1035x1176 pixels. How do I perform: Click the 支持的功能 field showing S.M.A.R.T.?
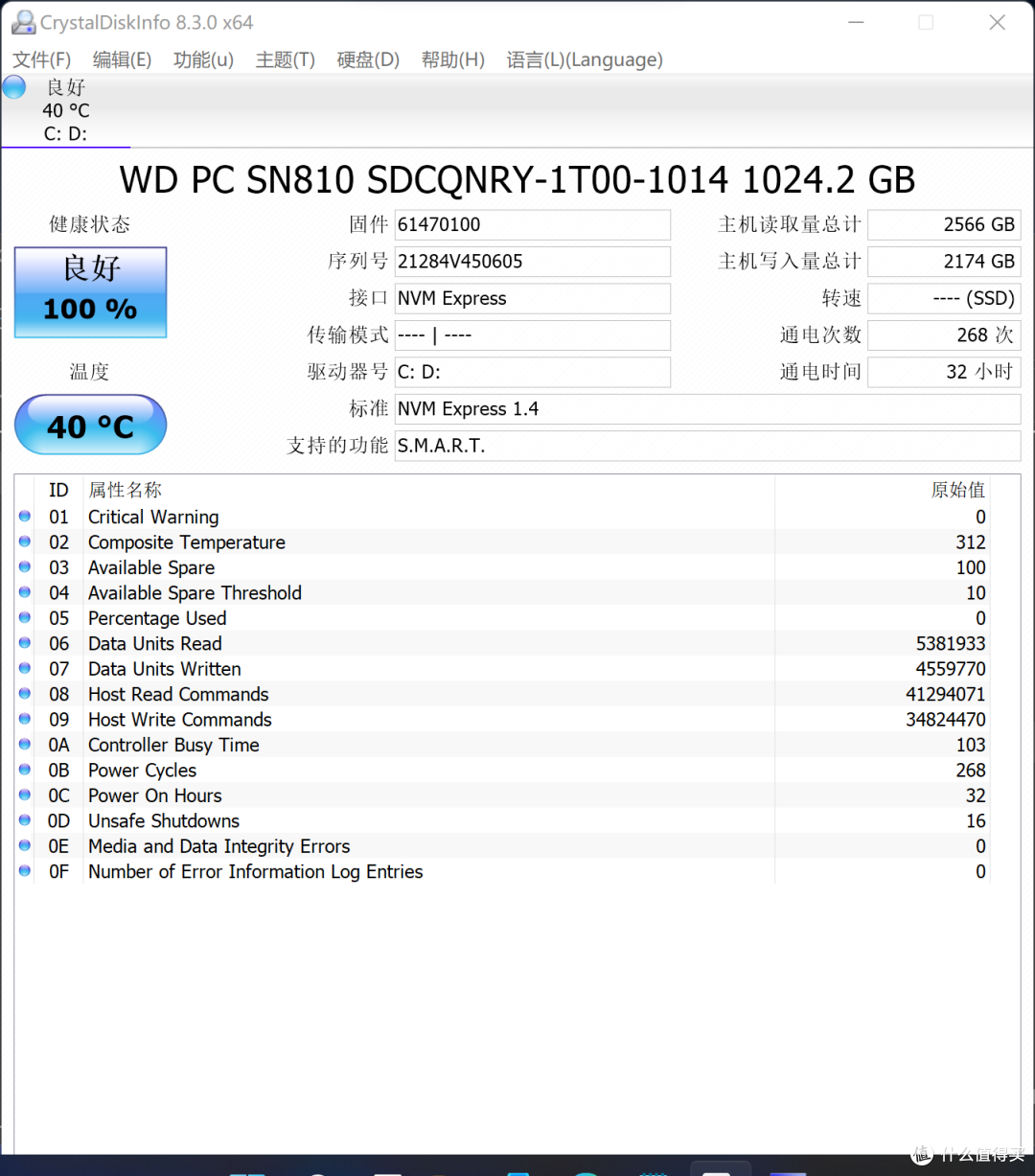click(708, 446)
